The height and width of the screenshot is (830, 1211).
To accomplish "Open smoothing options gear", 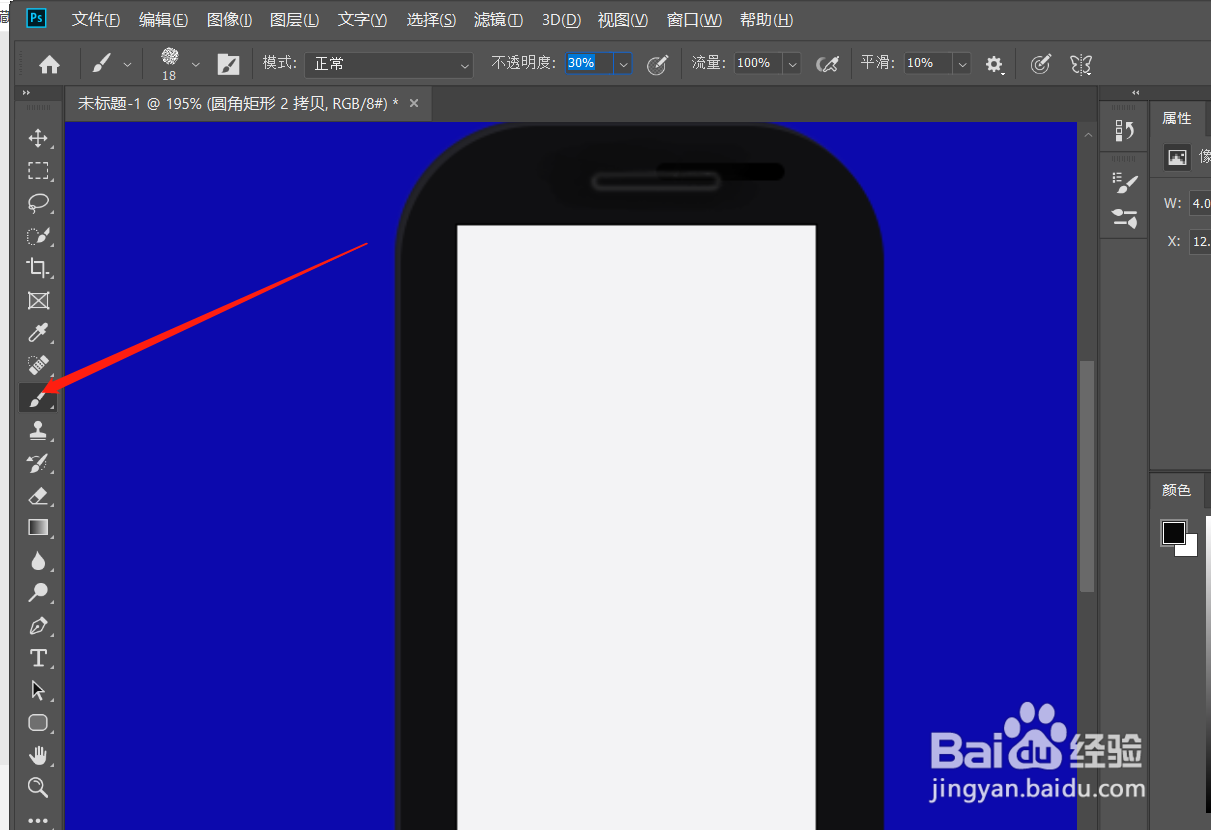I will point(994,64).
